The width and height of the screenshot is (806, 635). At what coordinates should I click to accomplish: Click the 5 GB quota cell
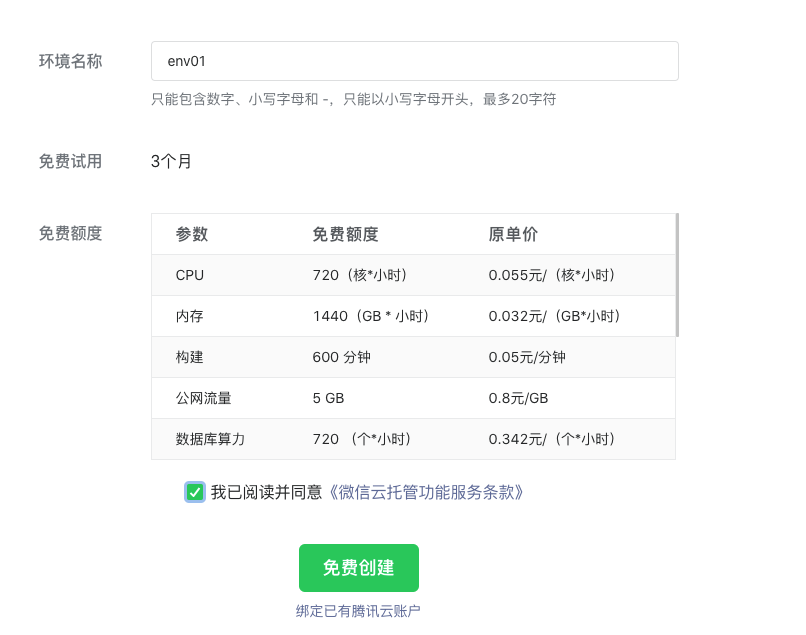[x=328, y=398]
